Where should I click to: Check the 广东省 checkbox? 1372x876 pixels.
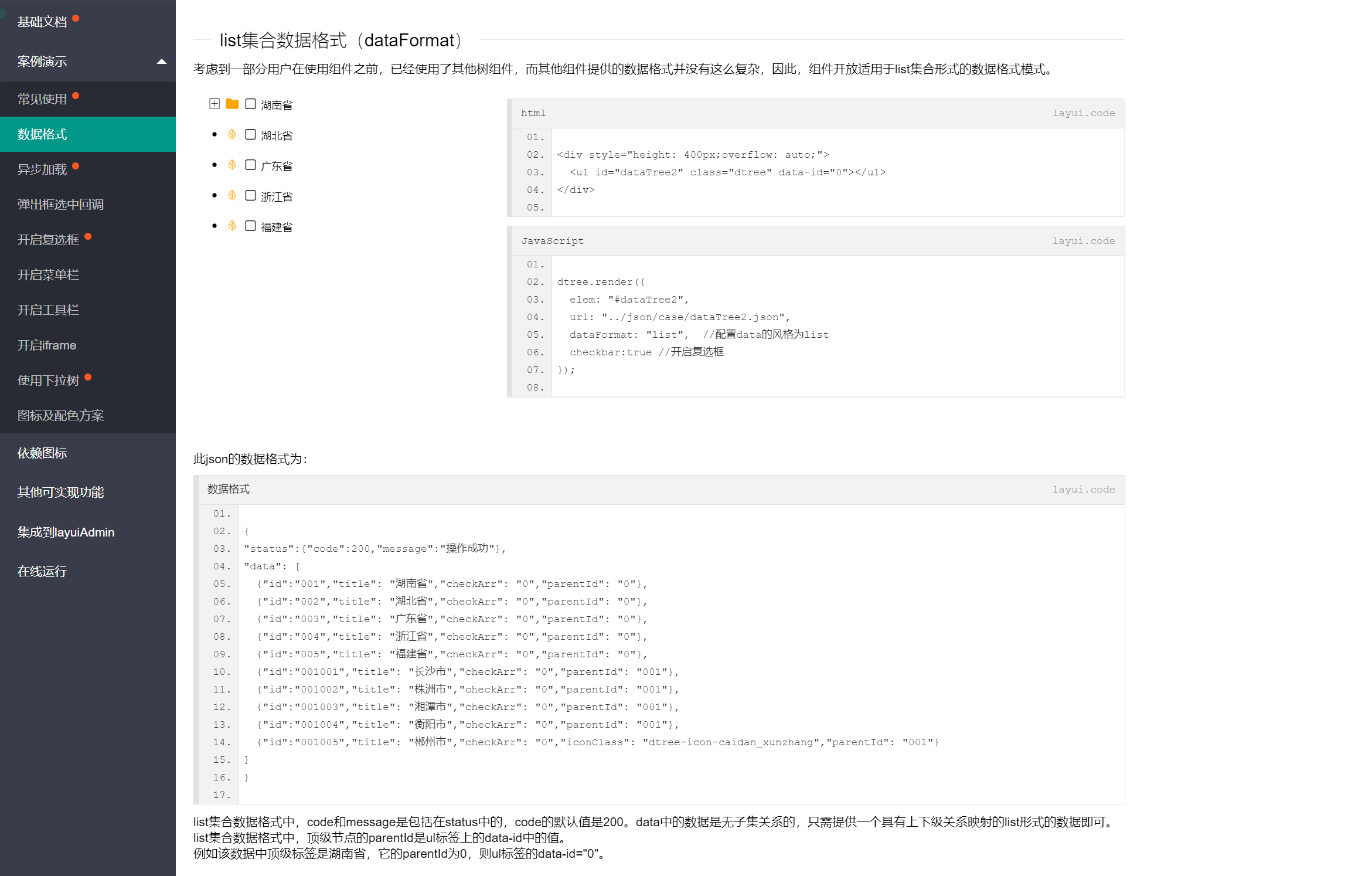[250, 164]
